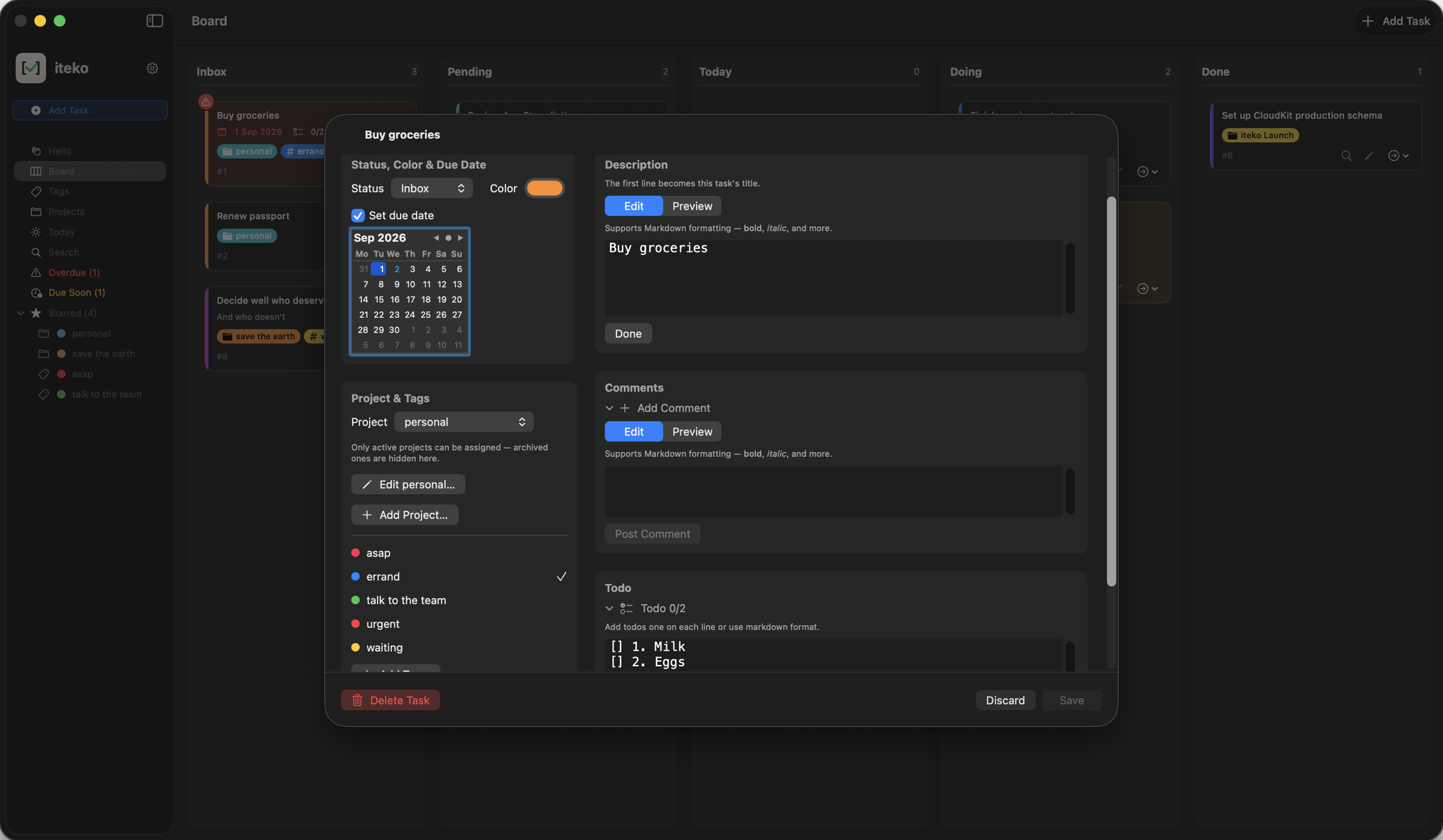Collapse the Todo 0/2 section chevron
Image resolution: width=1443 pixels, height=840 pixels.
click(609, 609)
